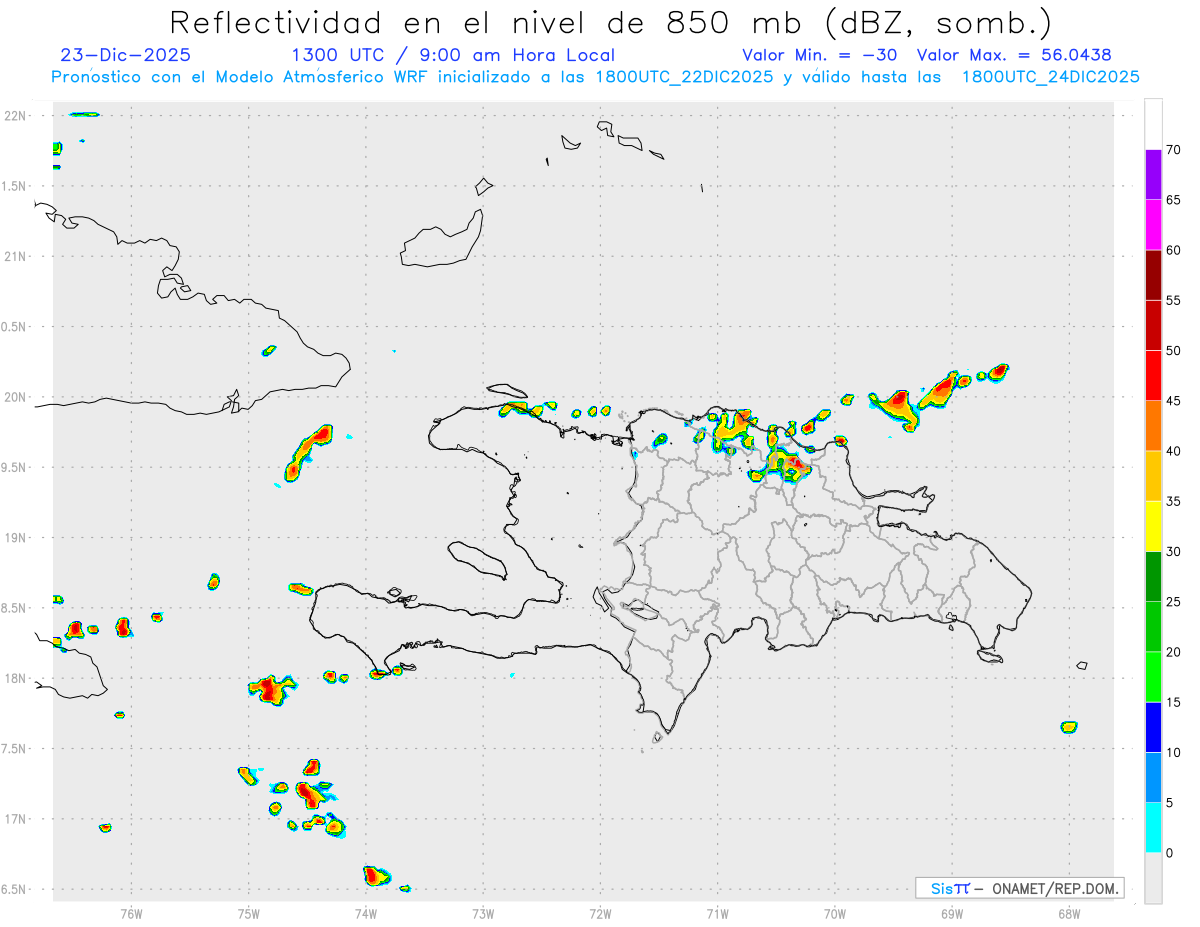Screen dimensions: 1200x927
Task: Click the '0.5N' latitude label
Action: (14, 327)
